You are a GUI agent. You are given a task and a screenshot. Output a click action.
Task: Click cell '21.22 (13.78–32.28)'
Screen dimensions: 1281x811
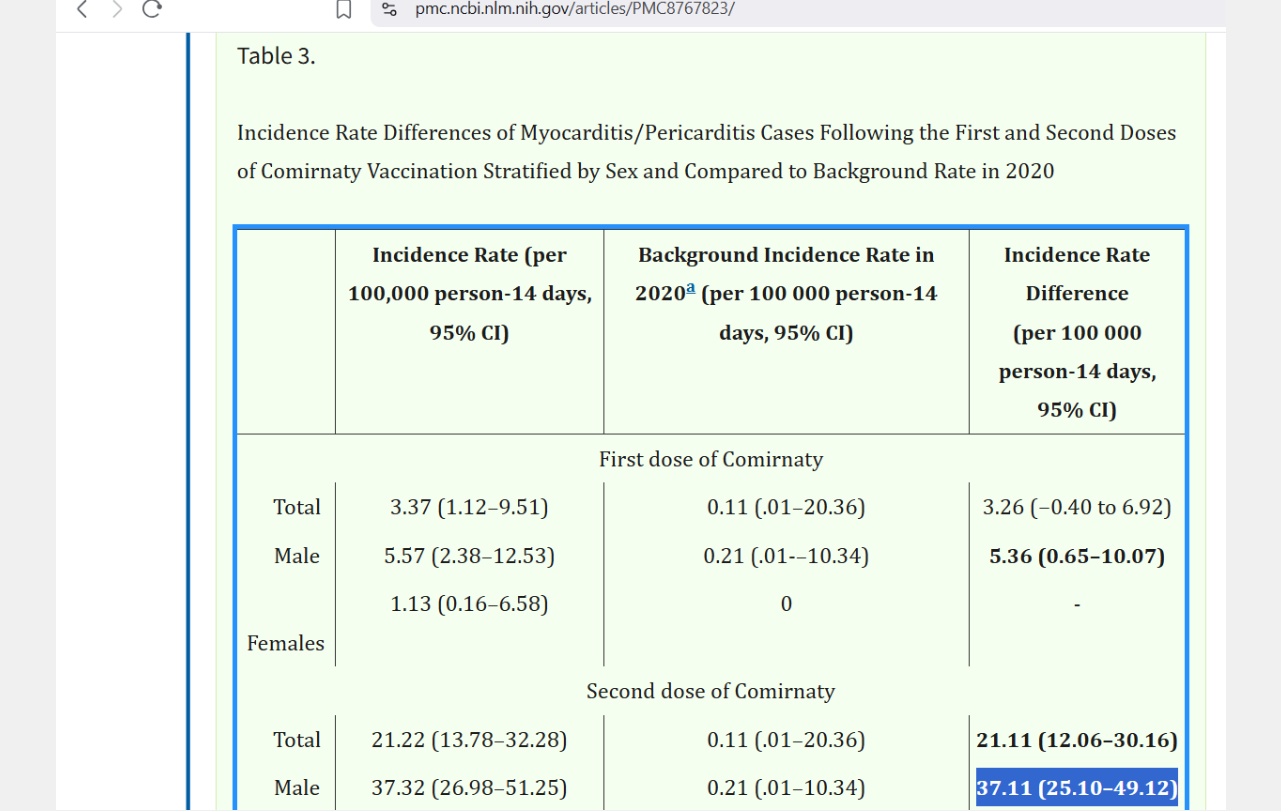[x=469, y=740]
